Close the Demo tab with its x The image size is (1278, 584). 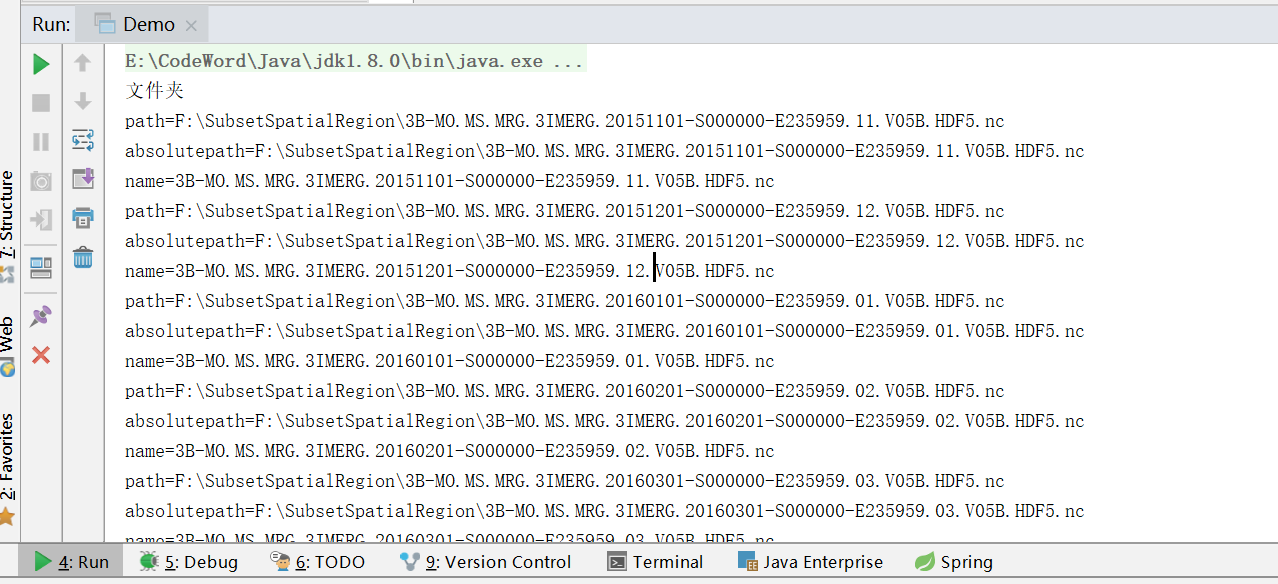coord(190,25)
